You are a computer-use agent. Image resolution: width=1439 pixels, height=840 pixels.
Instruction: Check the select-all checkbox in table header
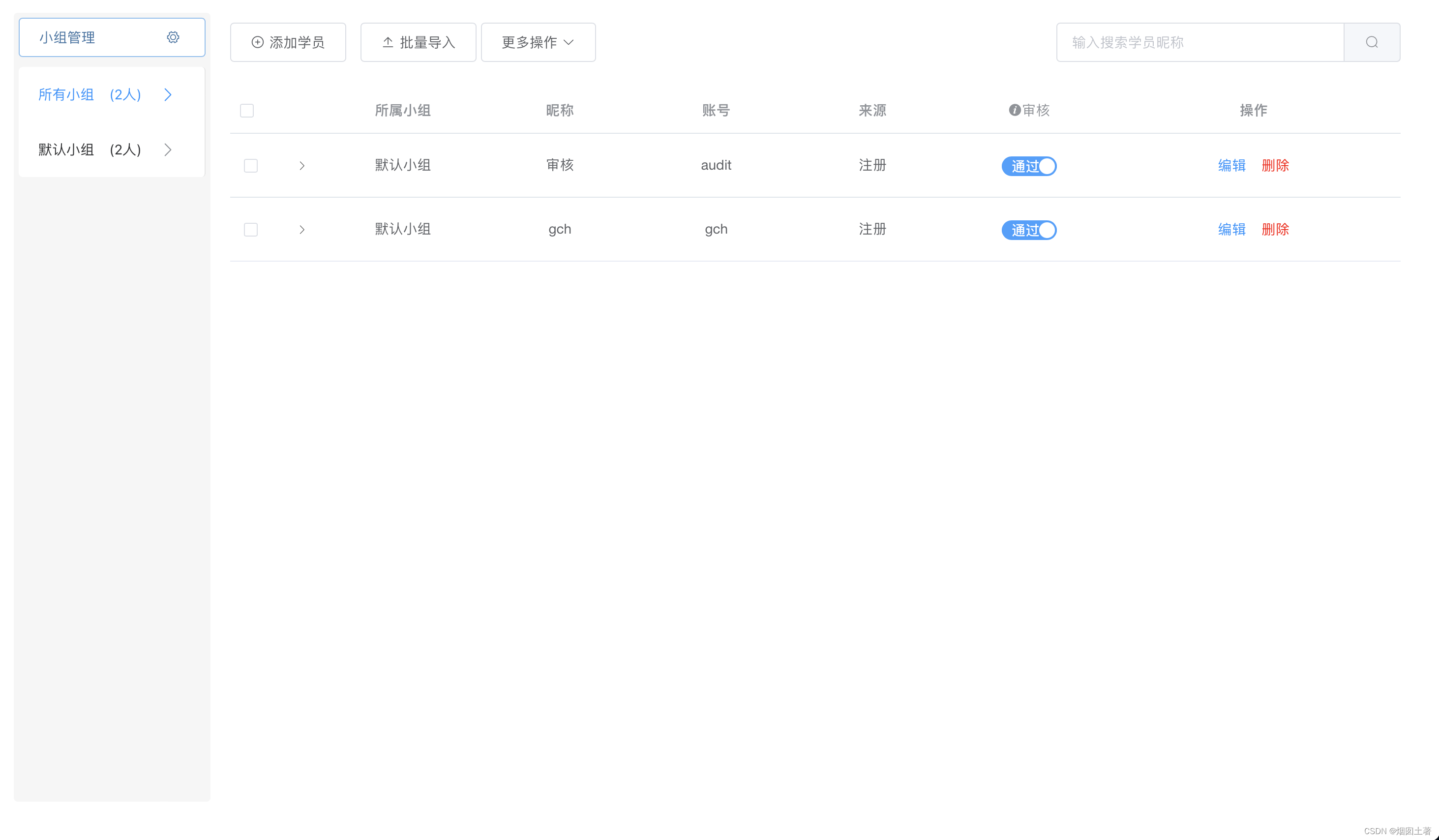[x=247, y=111]
